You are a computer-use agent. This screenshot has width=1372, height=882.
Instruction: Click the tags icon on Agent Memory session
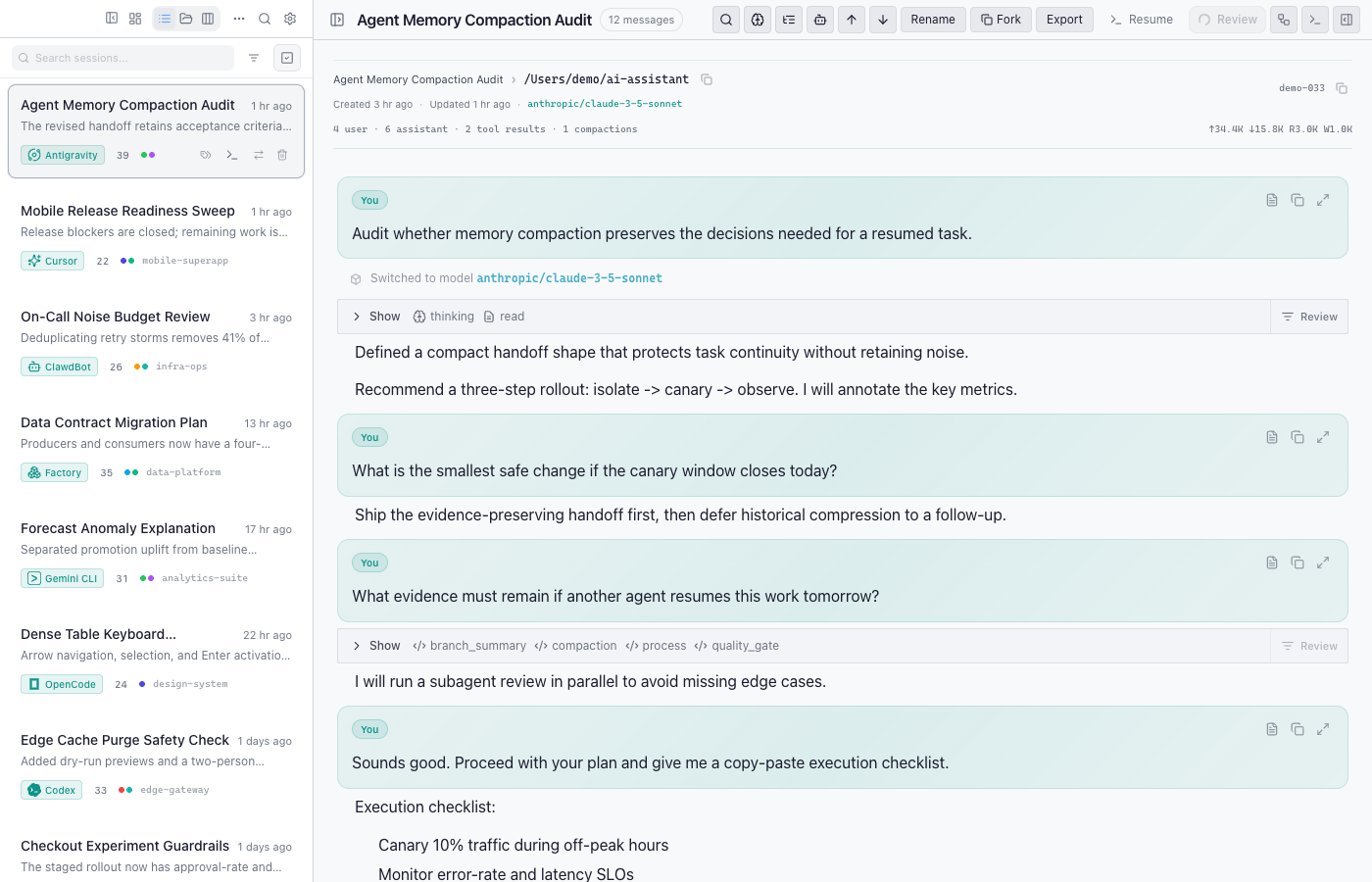point(206,155)
